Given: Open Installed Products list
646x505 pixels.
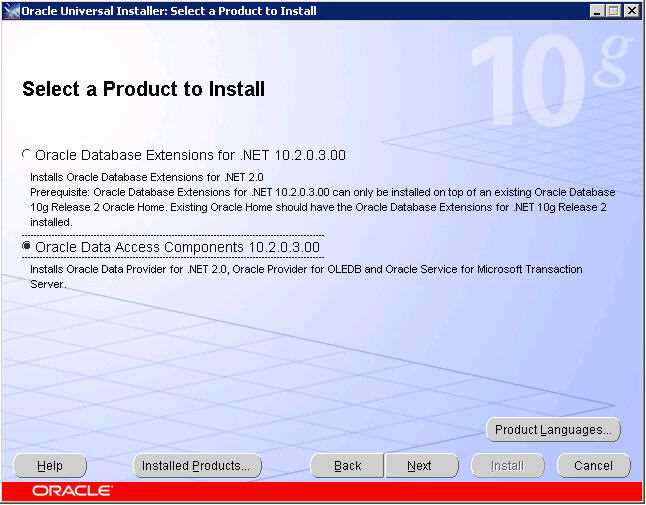Looking at the screenshot, I should 197,465.
